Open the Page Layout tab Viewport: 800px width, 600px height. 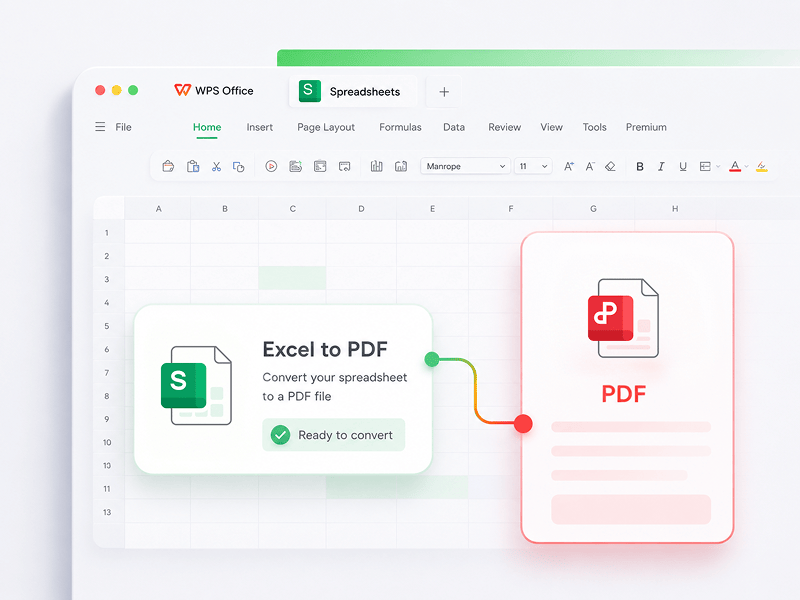point(326,128)
